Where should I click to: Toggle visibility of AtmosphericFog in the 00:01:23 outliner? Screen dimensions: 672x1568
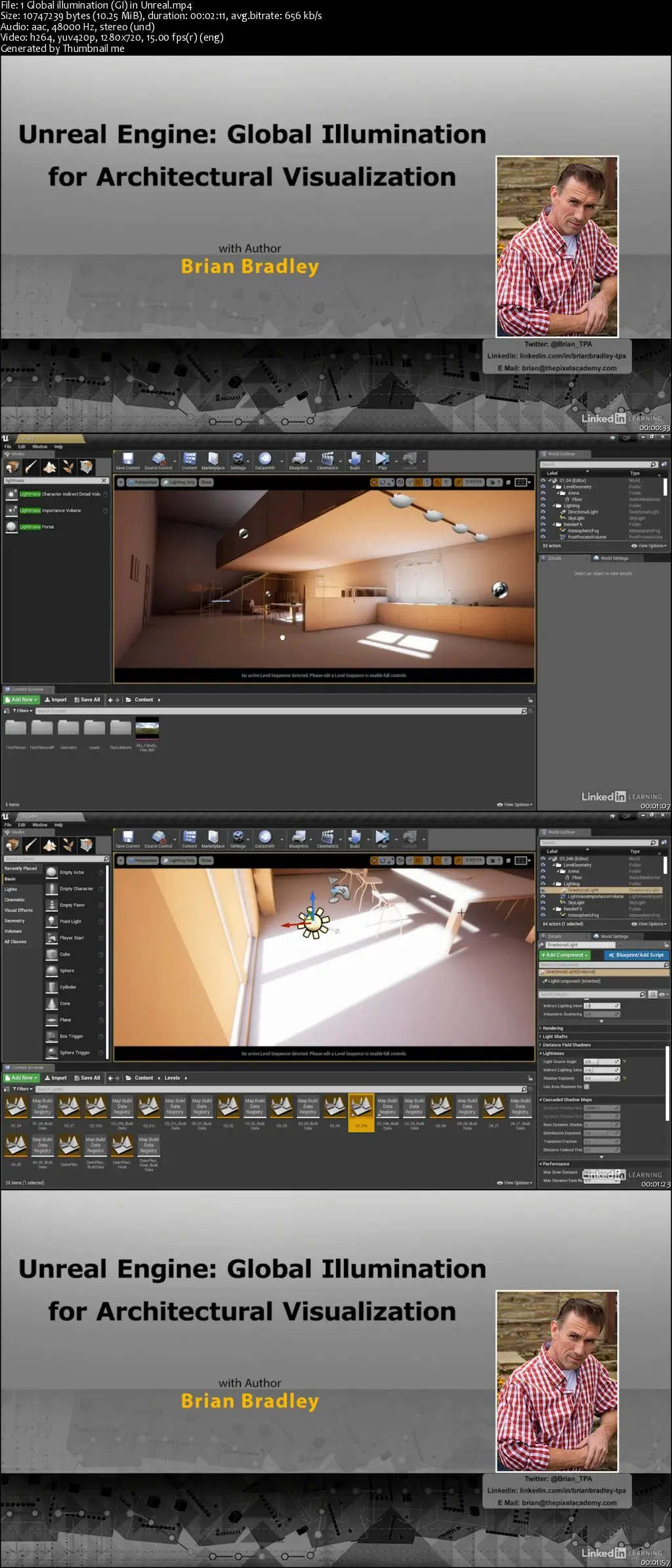point(543,915)
